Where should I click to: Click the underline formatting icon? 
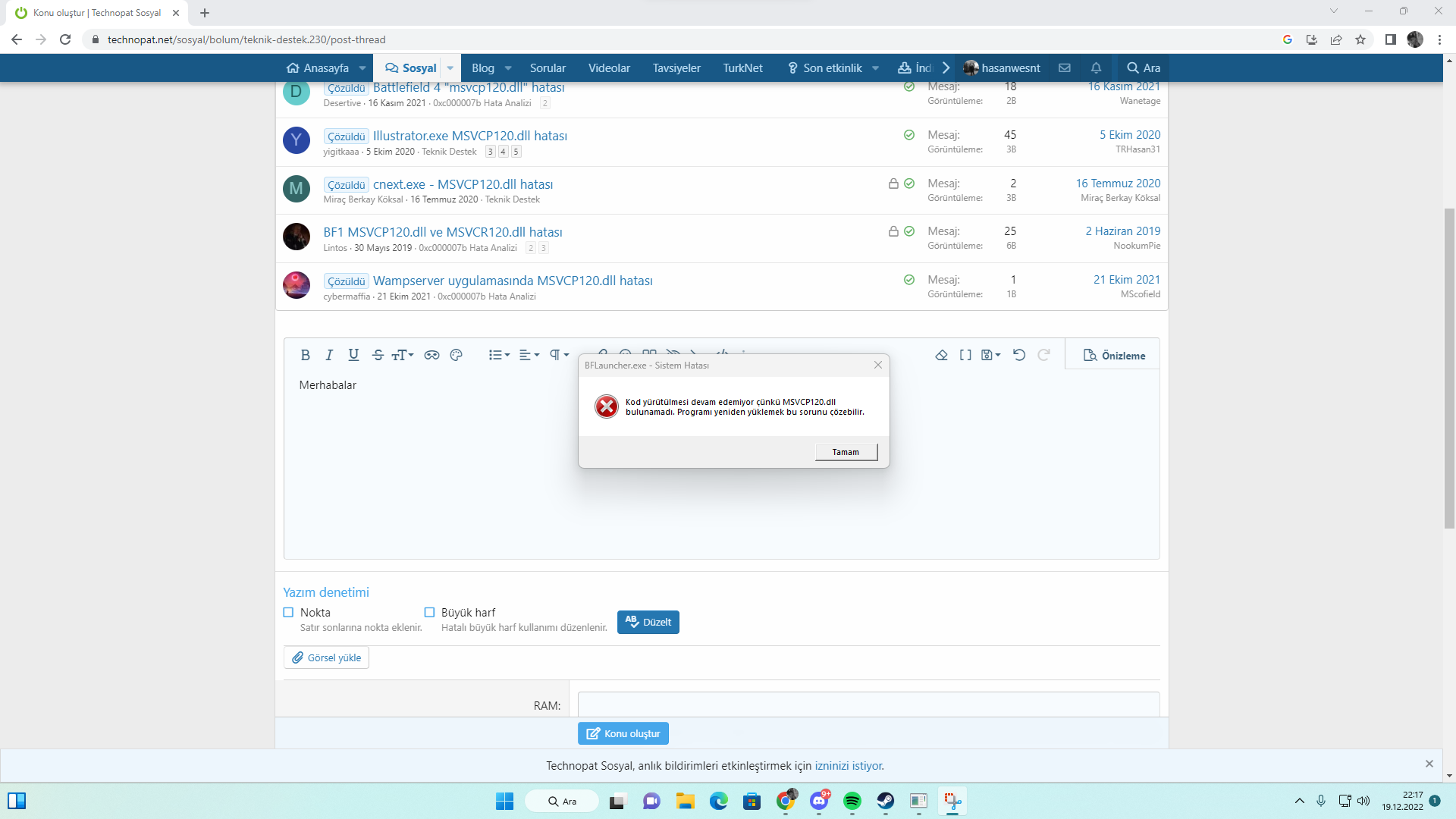pyautogui.click(x=353, y=355)
